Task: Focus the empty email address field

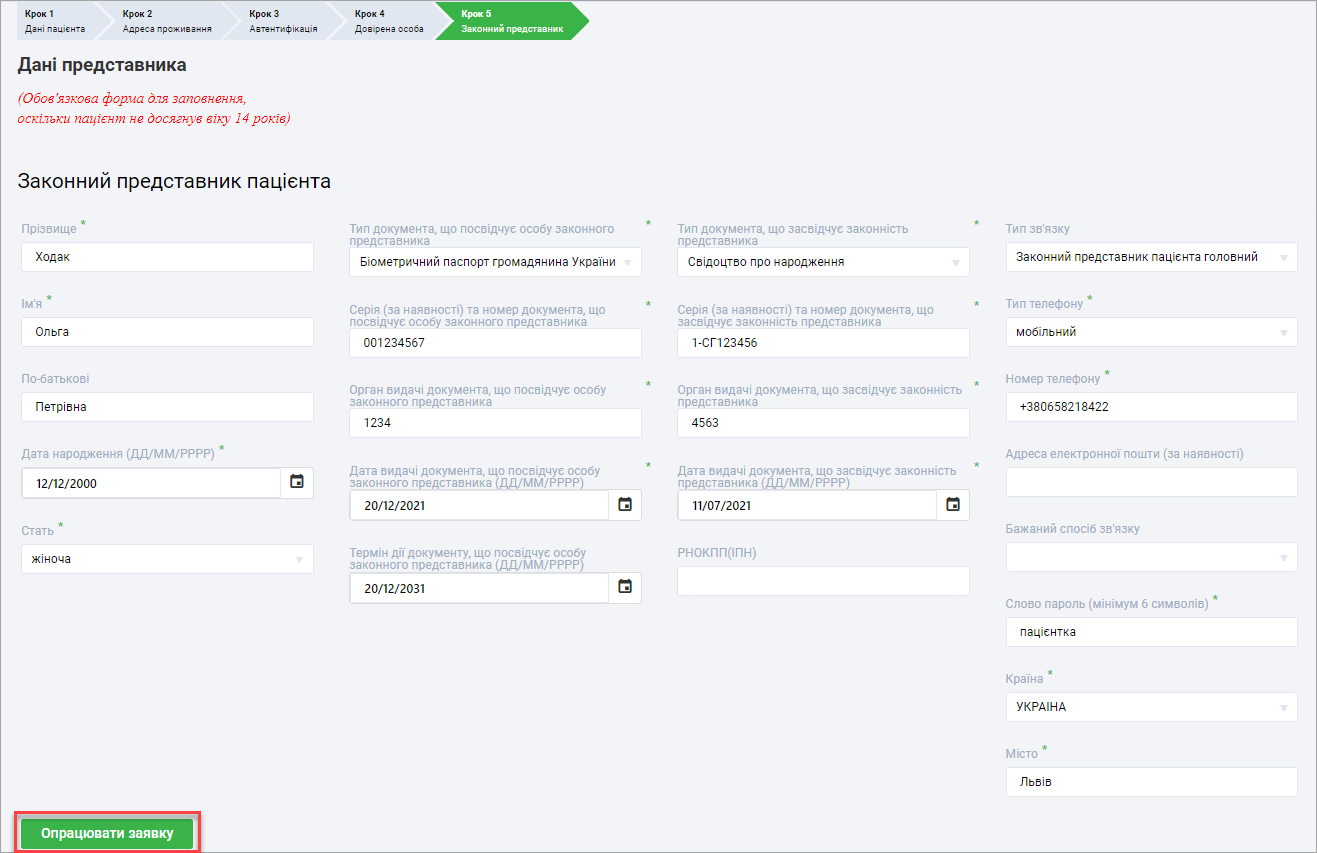Action: (x=1151, y=482)
